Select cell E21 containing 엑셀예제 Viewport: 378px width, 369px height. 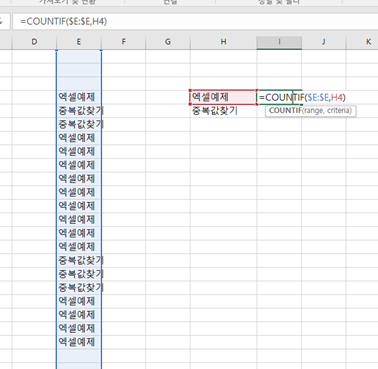79,328
